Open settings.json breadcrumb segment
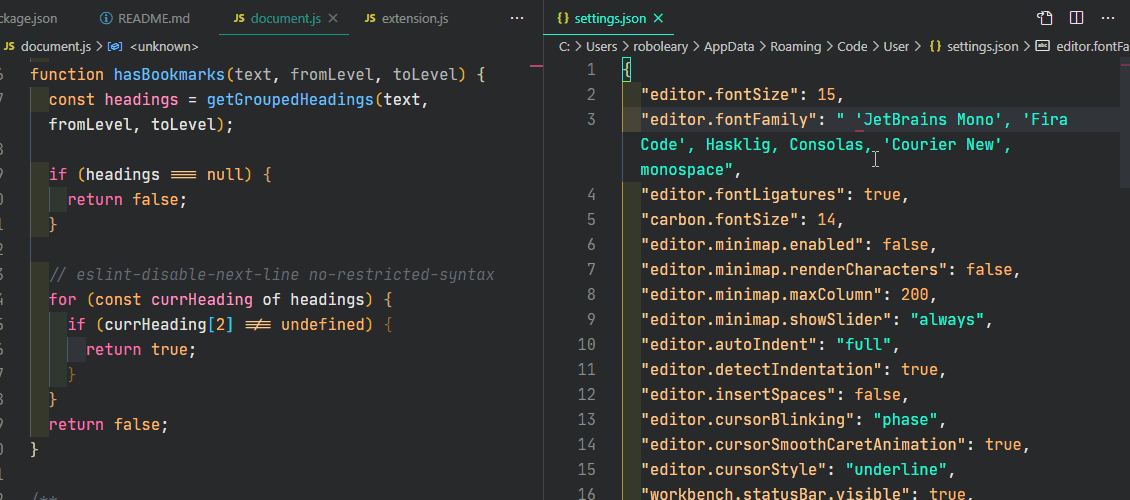 (982, 46)
